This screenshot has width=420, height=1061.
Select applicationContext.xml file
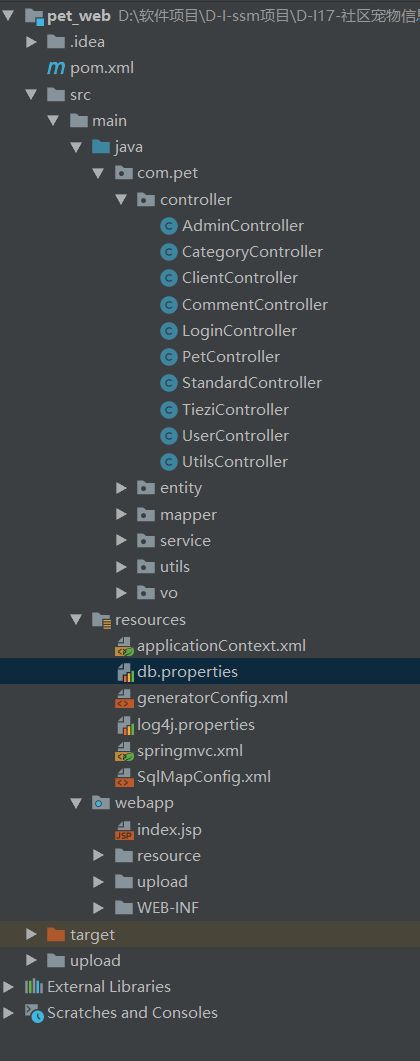click(x=221, y=646)
